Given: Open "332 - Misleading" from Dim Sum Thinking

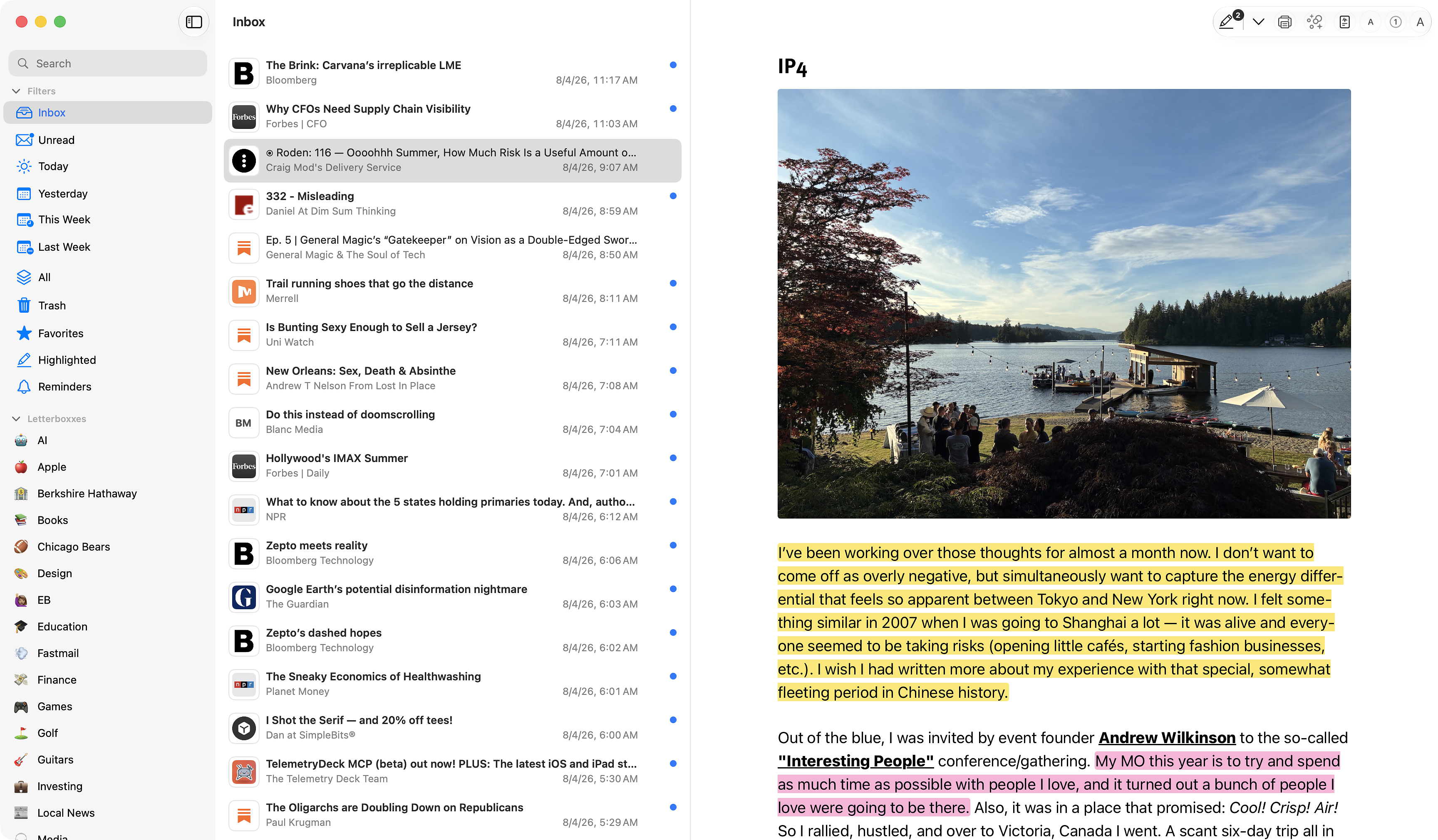Looking at the screenshot, I should tap(453, 204).
